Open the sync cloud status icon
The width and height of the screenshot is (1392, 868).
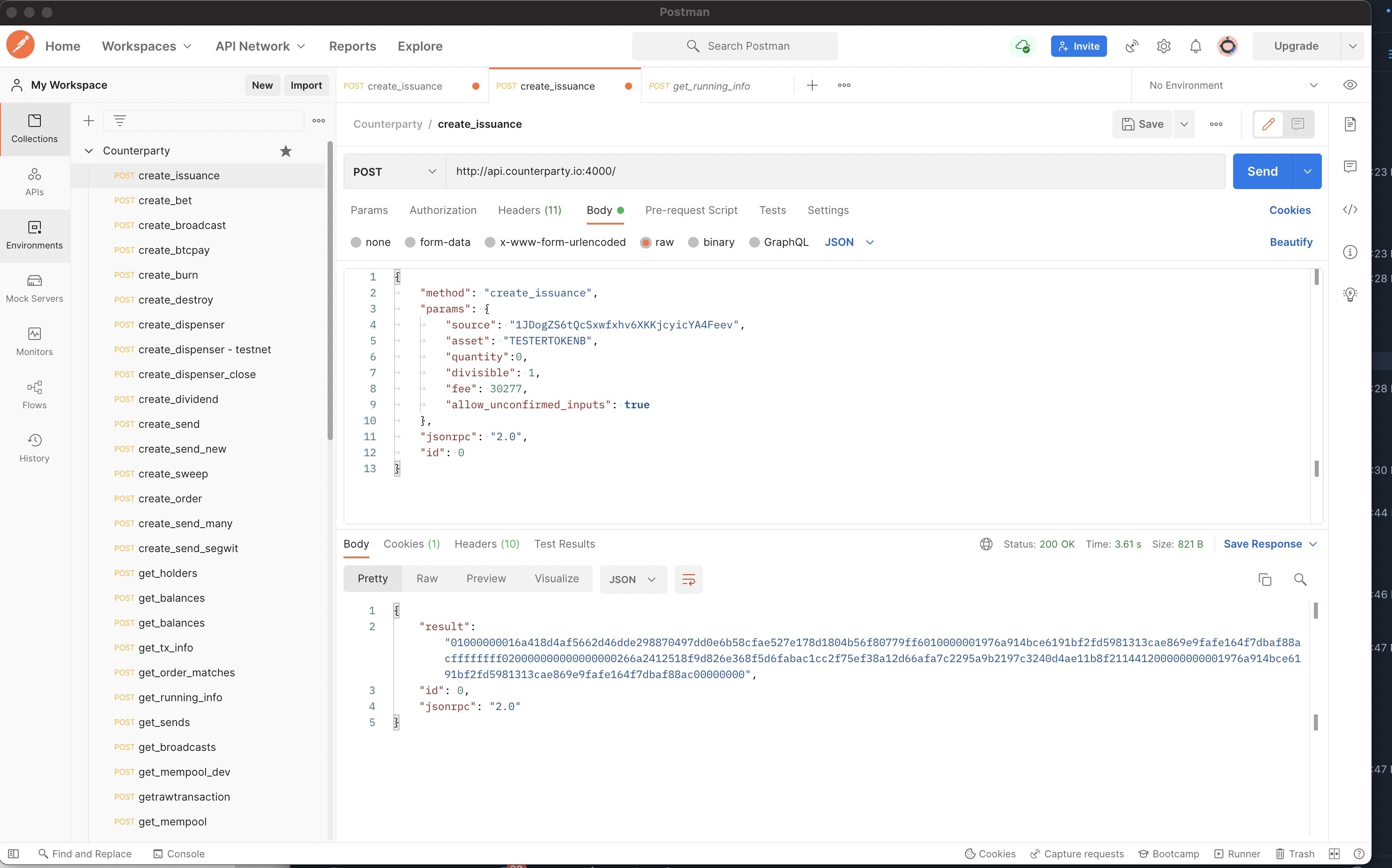tap(1022, 46)
